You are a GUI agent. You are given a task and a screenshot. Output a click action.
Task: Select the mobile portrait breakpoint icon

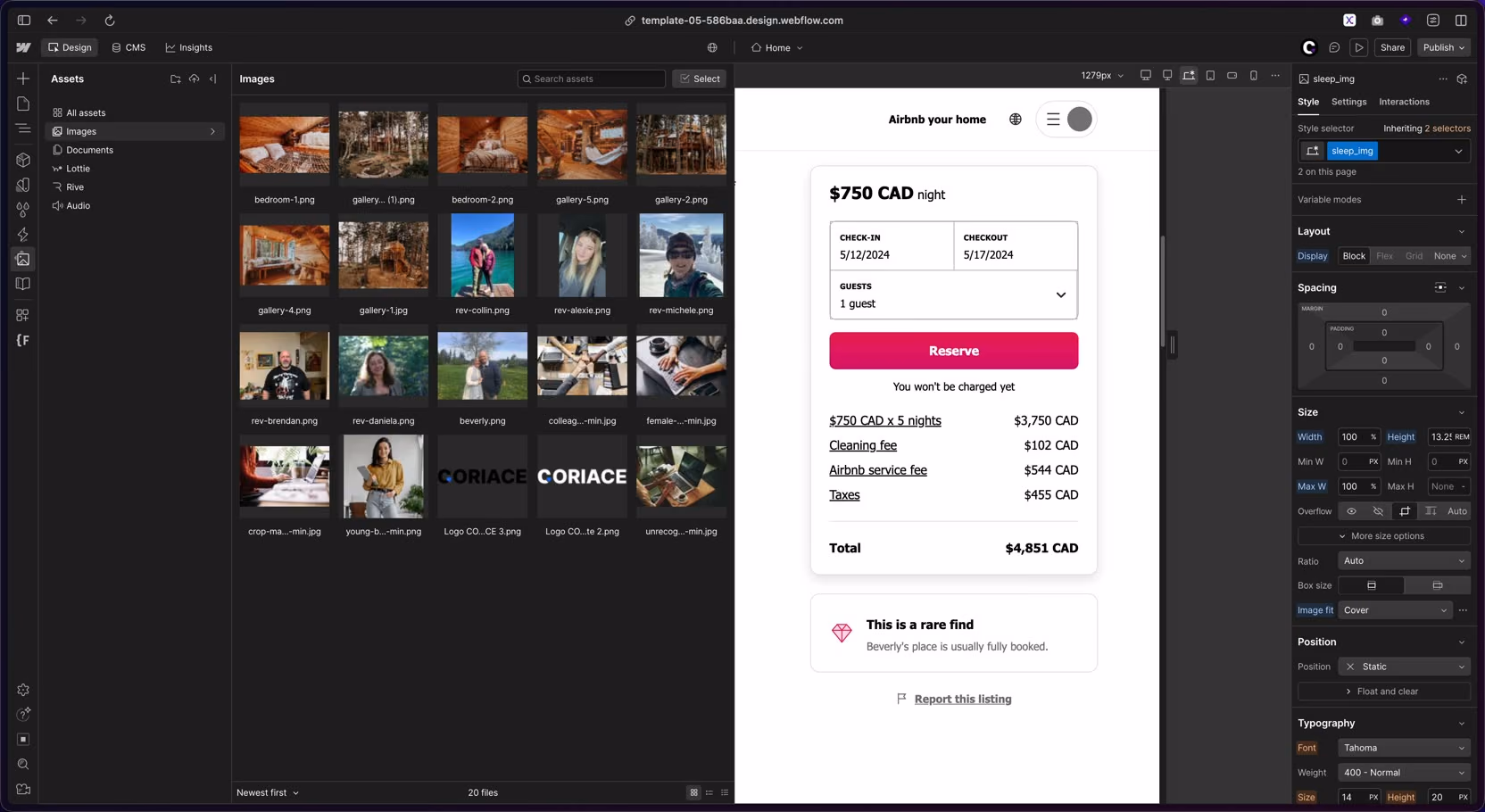tap(1254, 76)
